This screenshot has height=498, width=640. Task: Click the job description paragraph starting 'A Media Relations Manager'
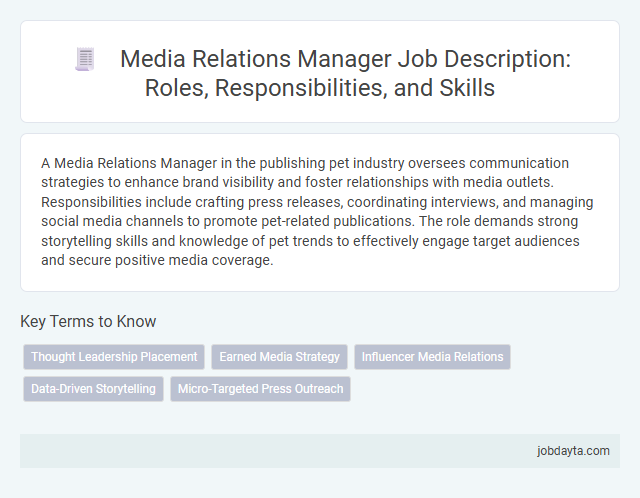coord(317,211)
